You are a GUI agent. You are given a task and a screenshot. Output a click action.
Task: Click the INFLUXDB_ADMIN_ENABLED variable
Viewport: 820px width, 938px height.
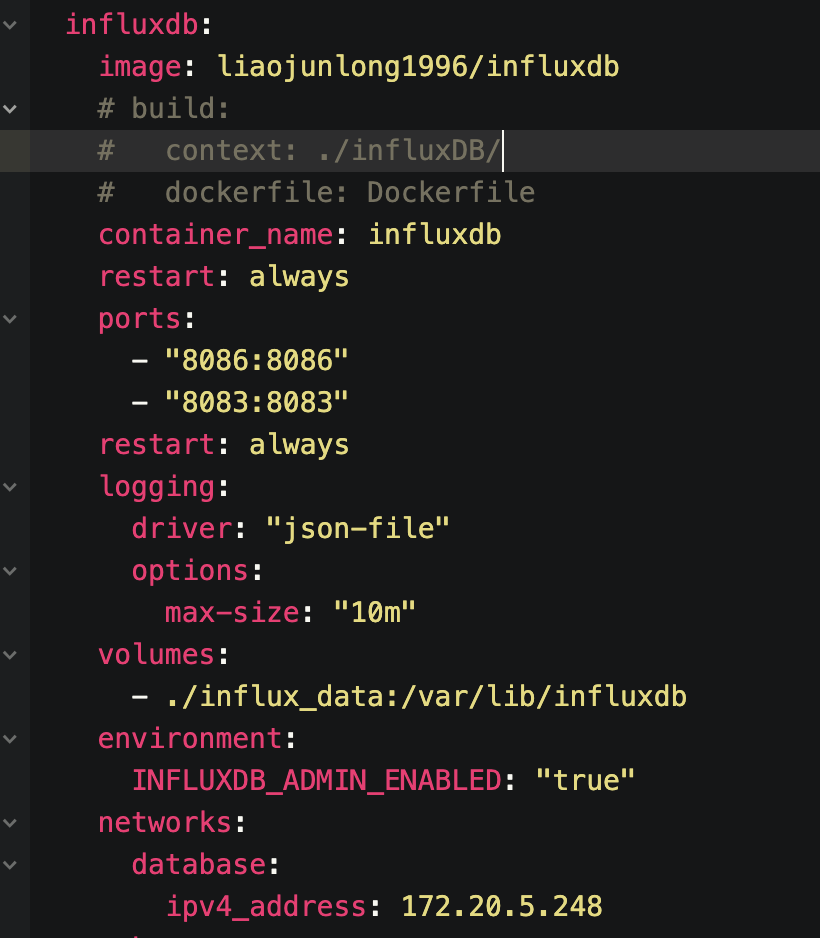316,781
